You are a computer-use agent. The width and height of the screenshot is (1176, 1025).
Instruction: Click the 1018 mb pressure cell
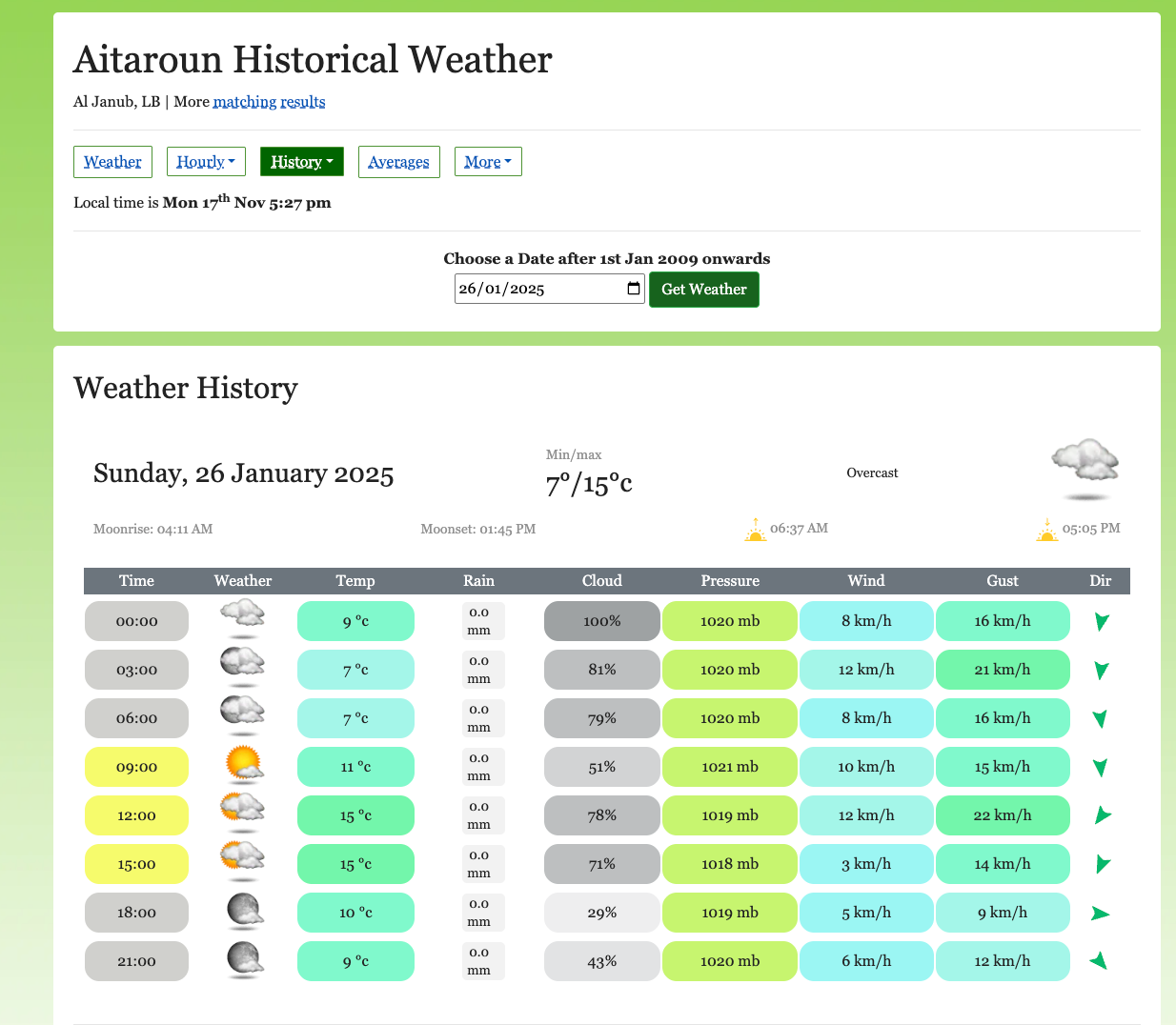[730, 864]
